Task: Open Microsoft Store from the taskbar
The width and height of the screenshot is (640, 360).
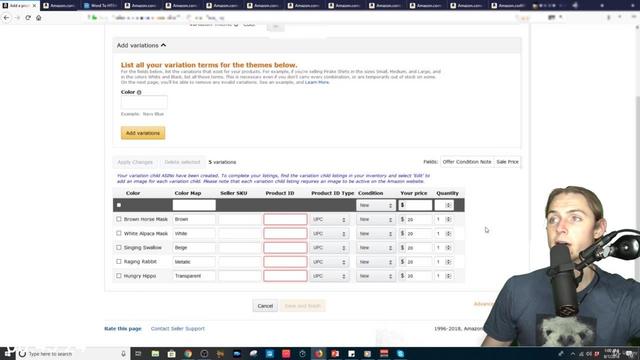Action: point(171,354)
